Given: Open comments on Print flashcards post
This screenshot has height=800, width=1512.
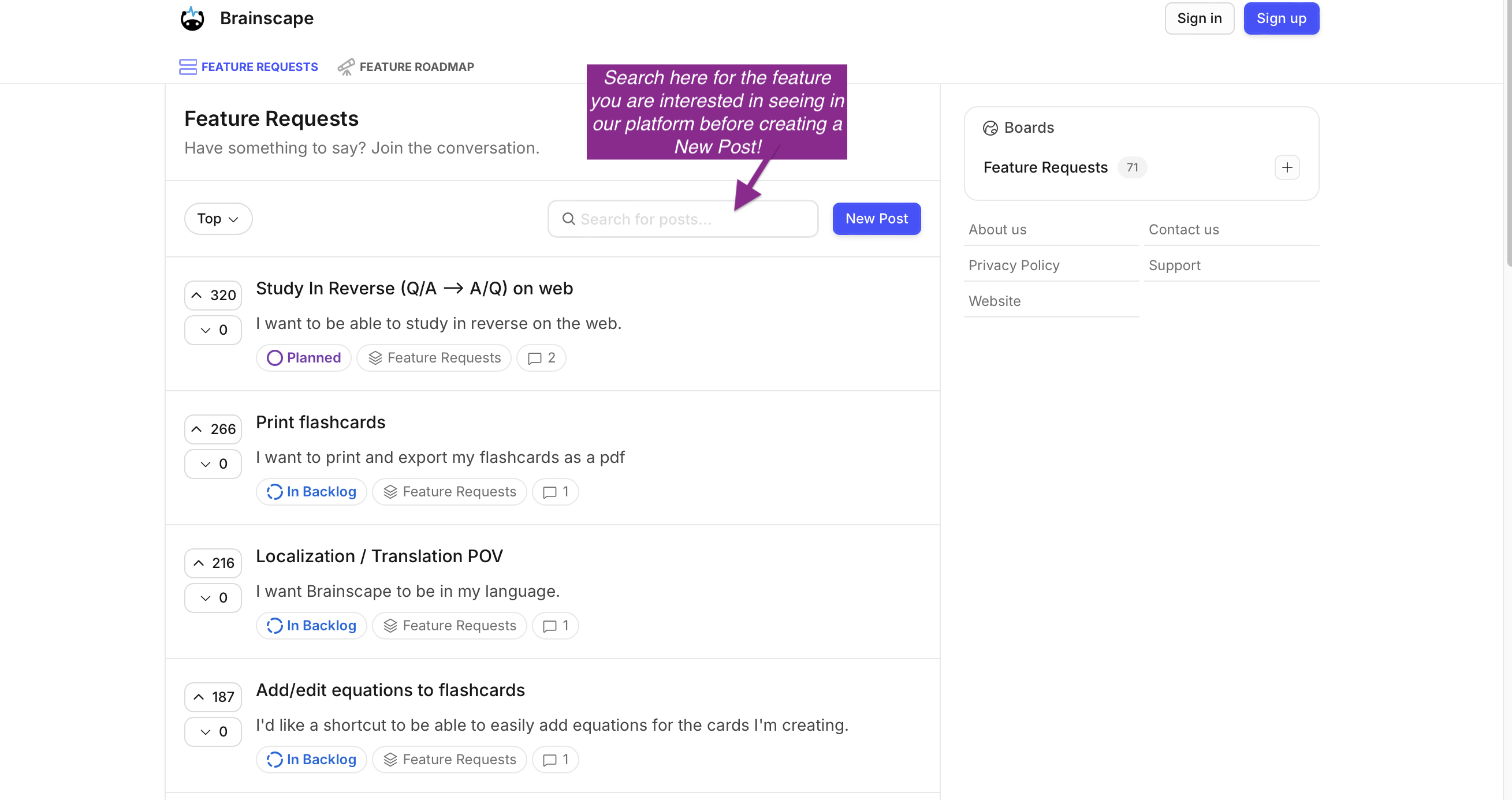Looking at the screenshot, I should coord(555,492).
